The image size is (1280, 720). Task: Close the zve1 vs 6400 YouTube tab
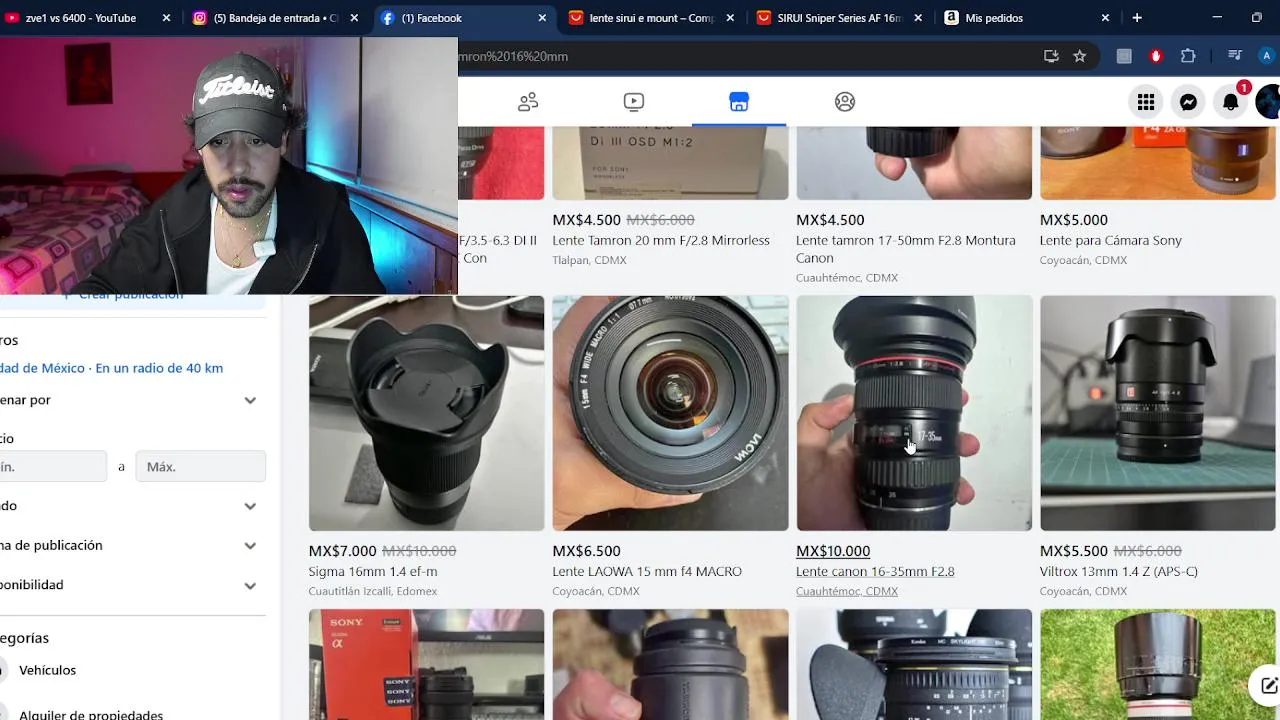click(166, 18)
